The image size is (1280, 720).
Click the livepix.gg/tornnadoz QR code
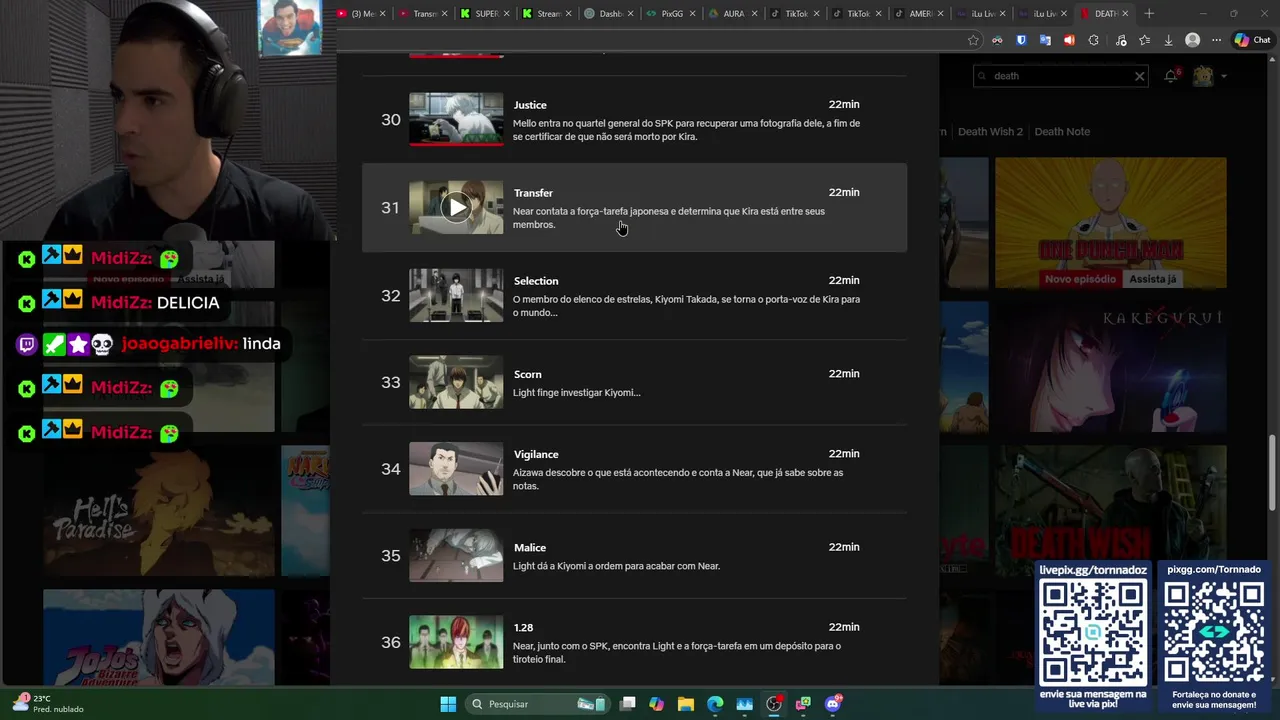coord(1093,633)
